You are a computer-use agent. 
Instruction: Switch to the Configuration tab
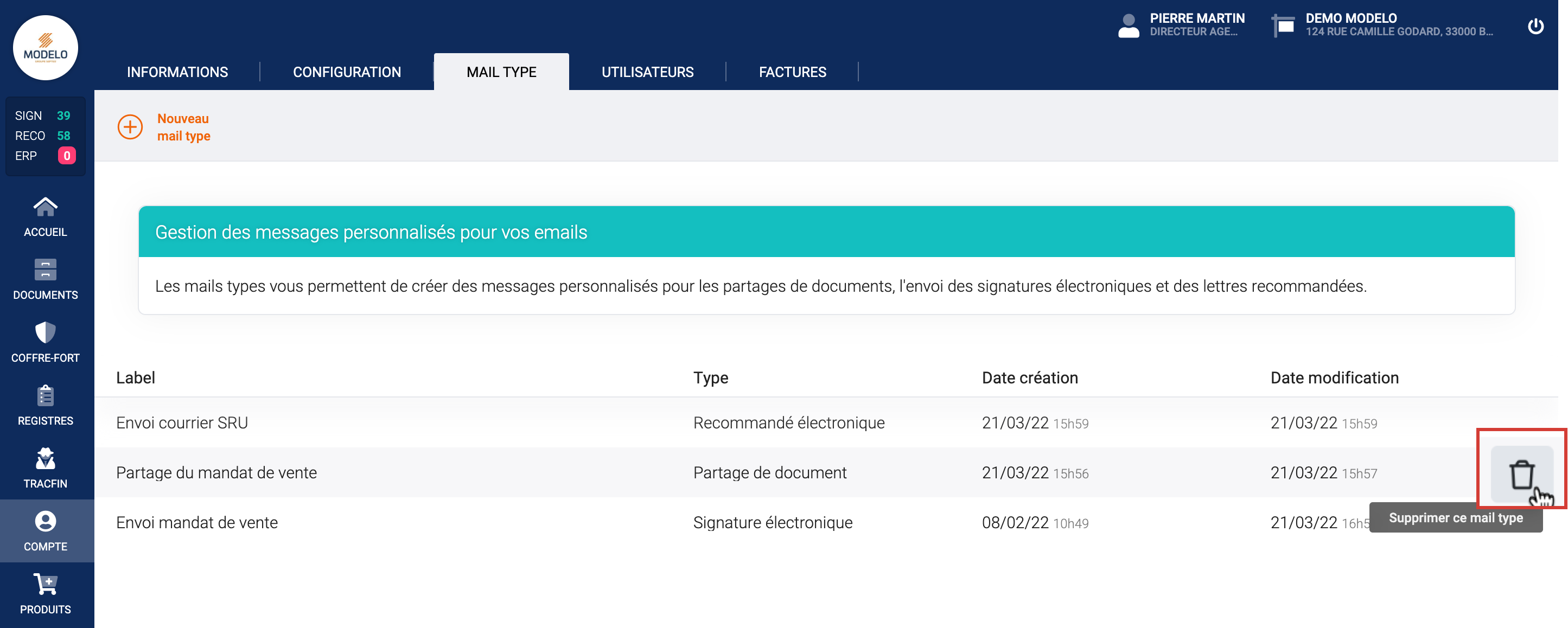coord(346,72)
